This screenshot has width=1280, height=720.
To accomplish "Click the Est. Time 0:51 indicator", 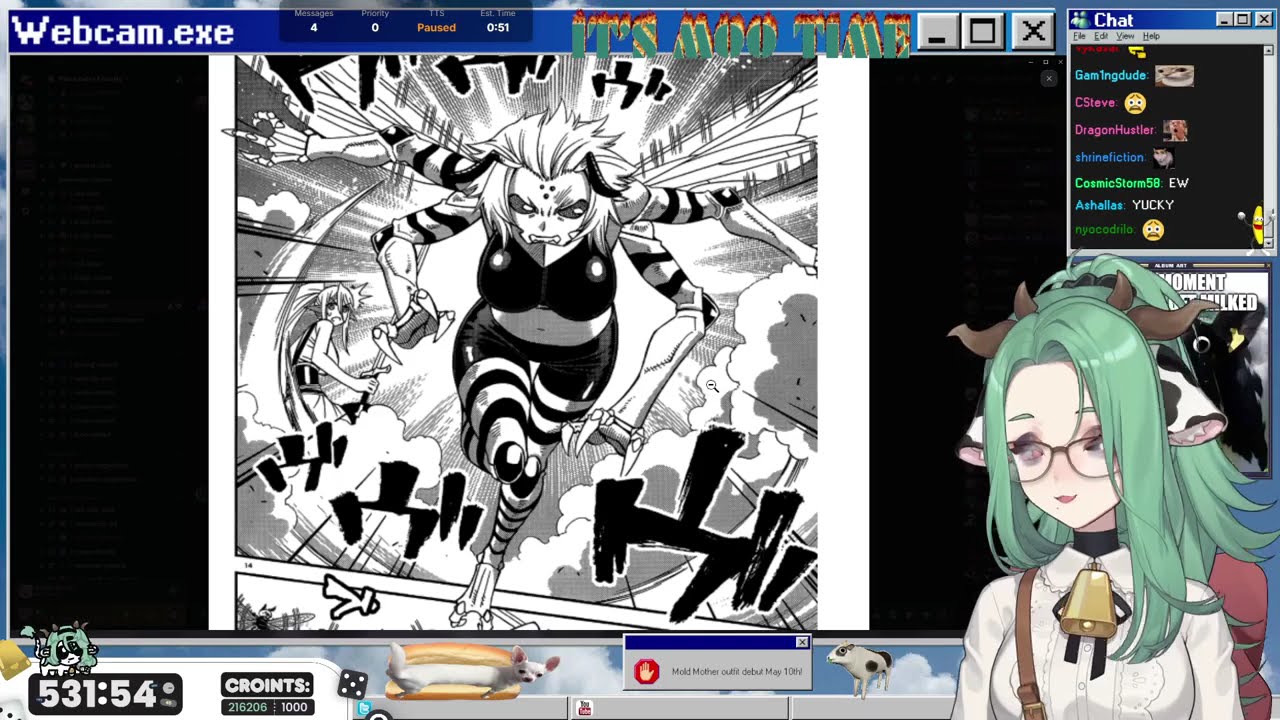I will pos(497,21).
